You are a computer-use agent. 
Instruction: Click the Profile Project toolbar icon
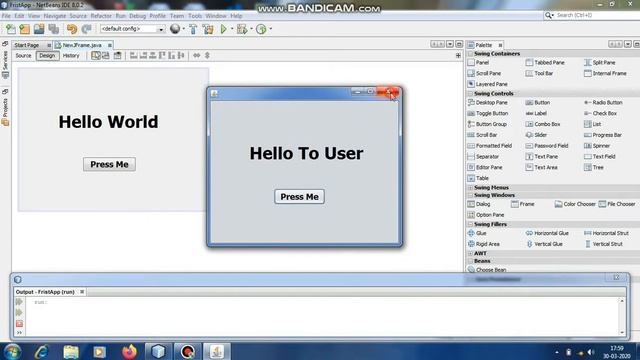click(261, 29)
